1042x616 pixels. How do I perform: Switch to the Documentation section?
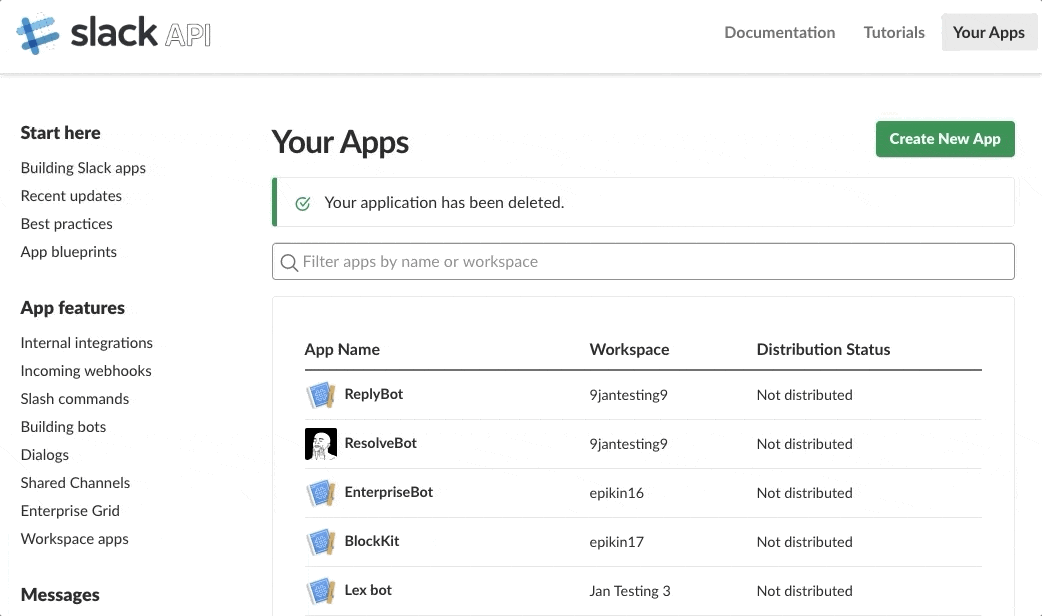click(780, 32)
